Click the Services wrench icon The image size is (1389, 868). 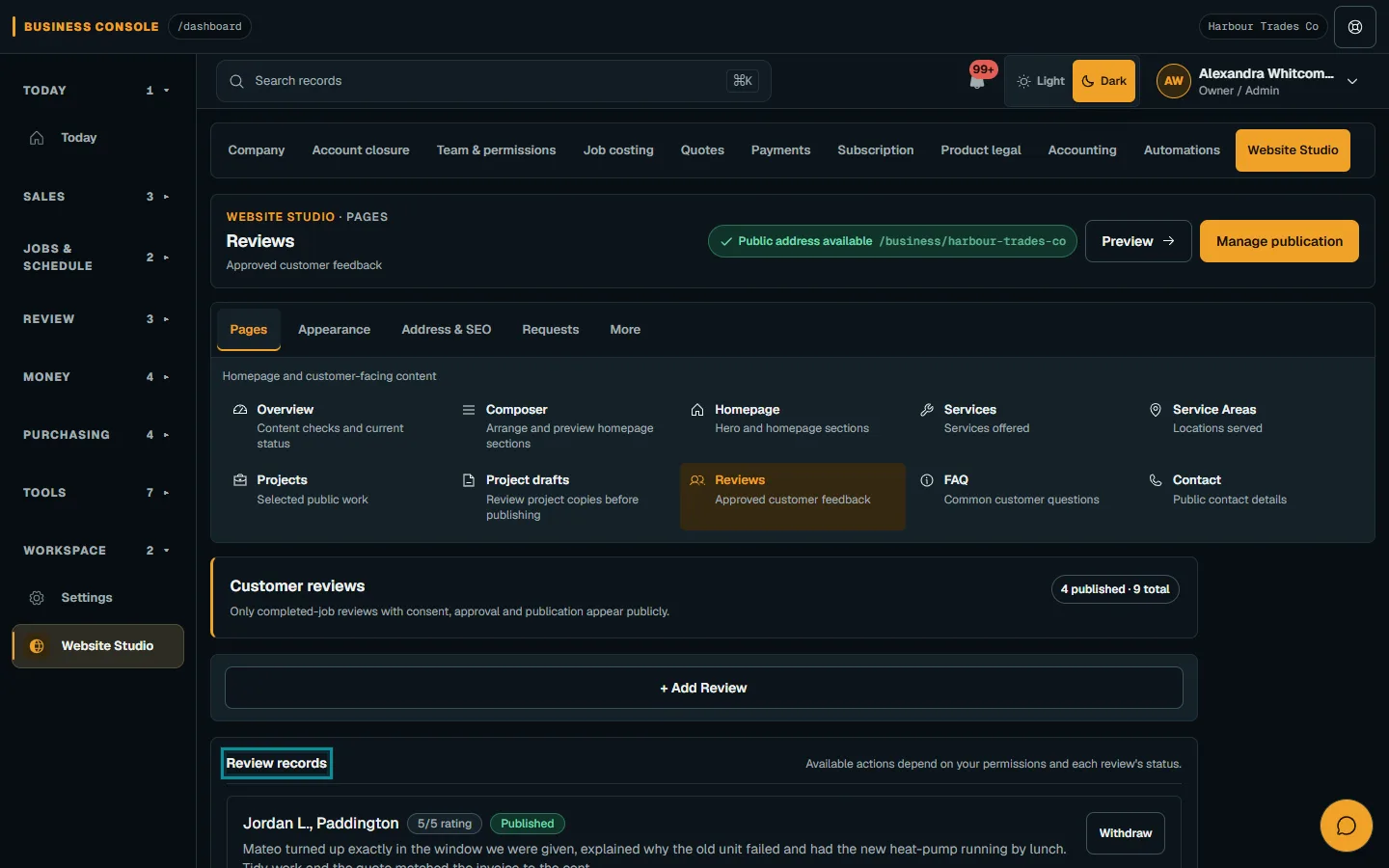pos(927,410)
